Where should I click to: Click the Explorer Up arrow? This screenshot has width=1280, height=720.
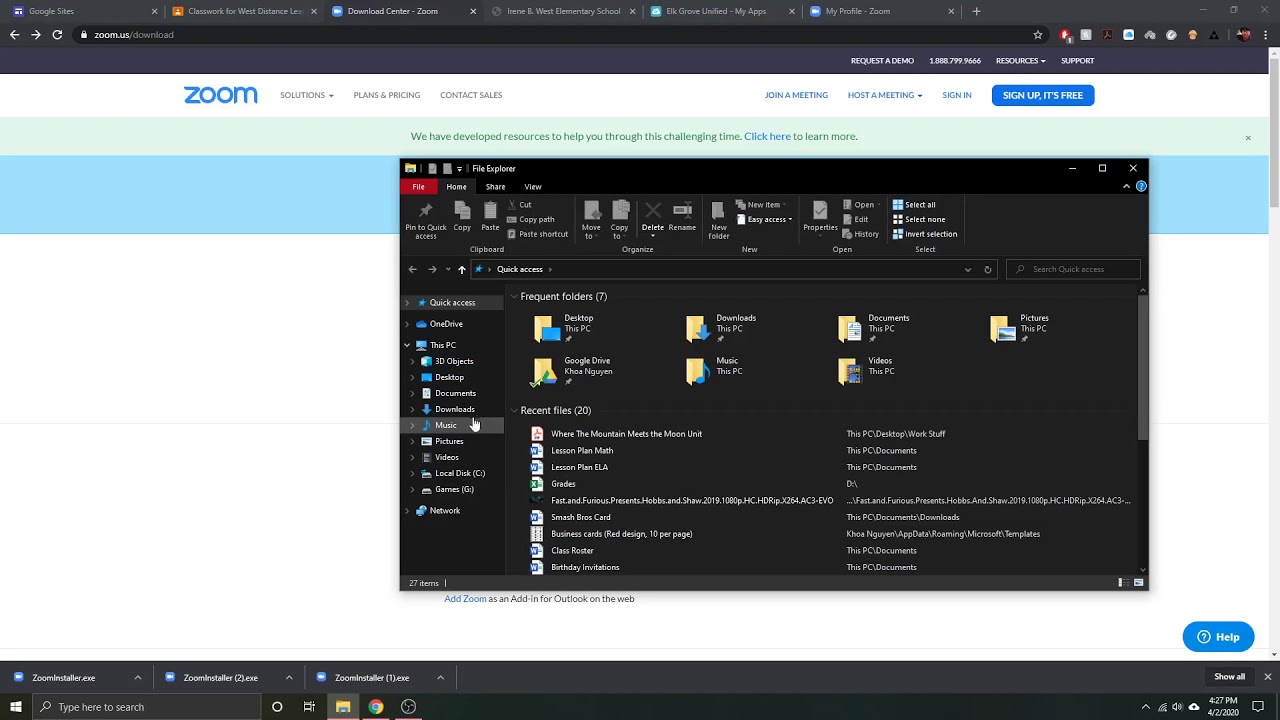[x=461, y=269]
